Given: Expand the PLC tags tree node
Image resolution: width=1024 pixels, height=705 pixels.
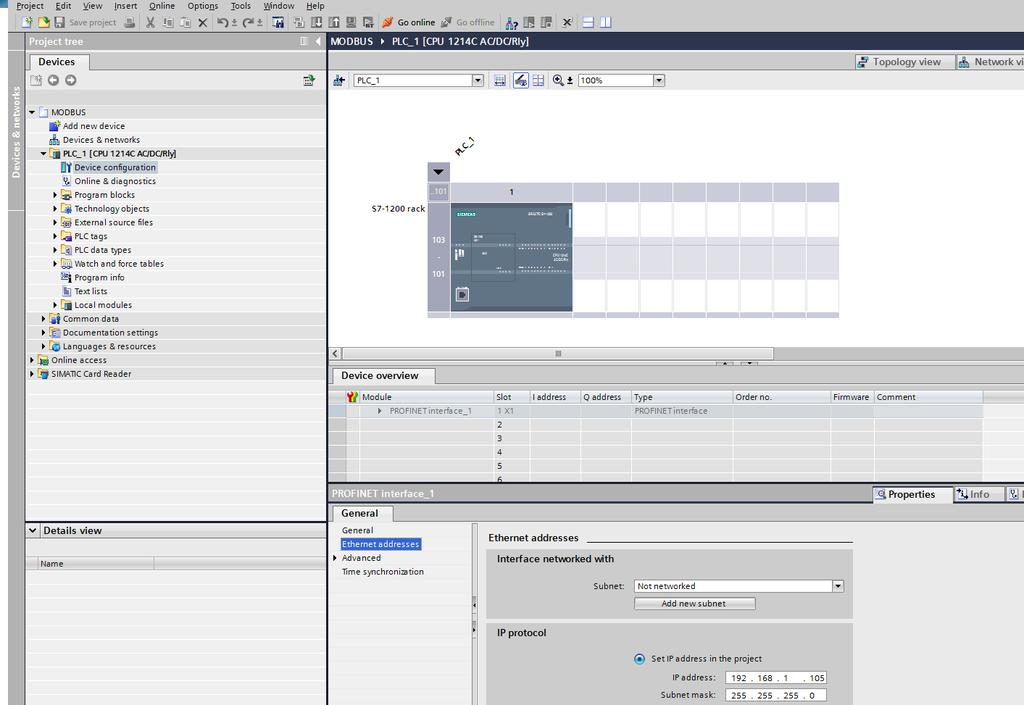Looking at the screenshot, I should point(55,236).
